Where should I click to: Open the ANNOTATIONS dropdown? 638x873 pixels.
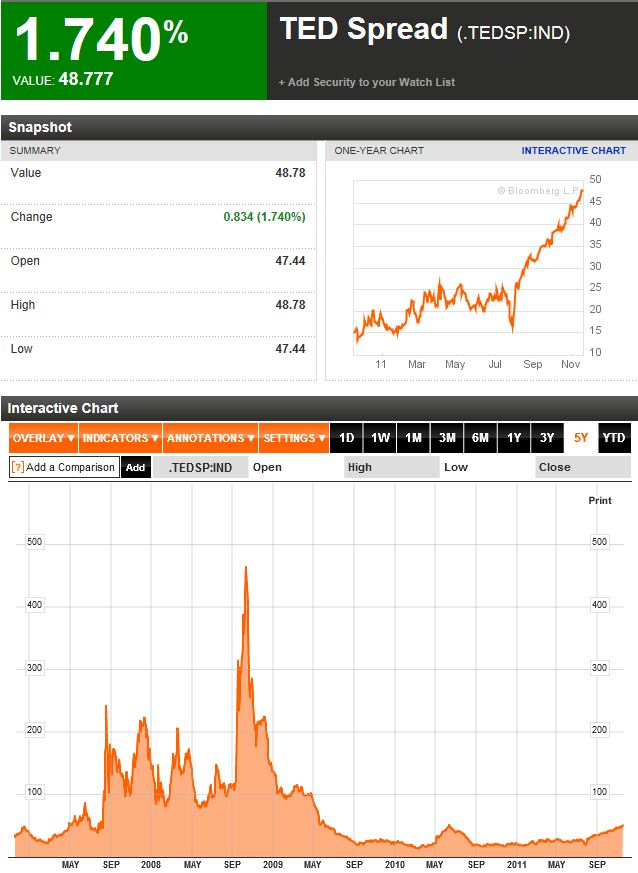[x=209, y=438]
